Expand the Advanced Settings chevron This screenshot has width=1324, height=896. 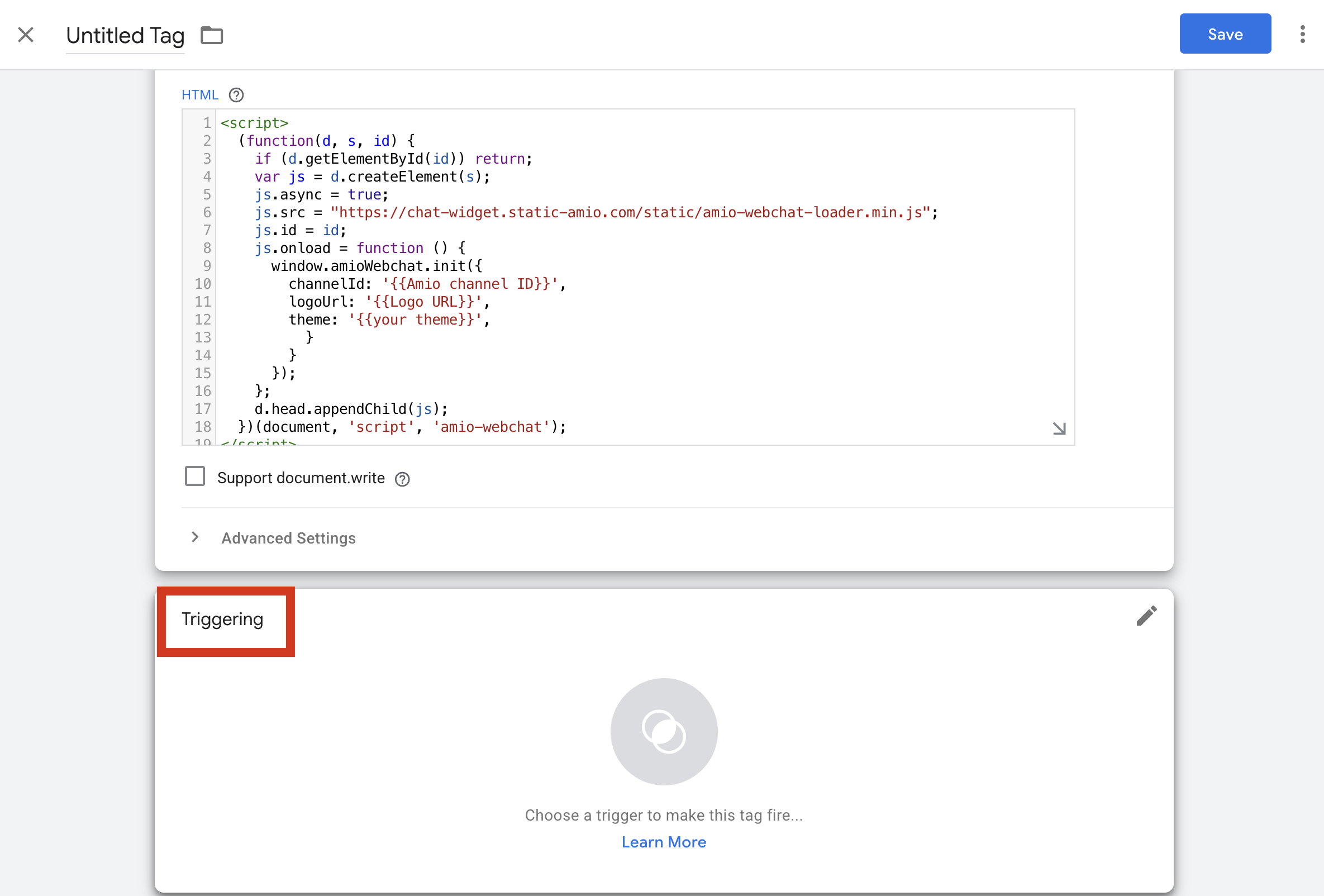coord(195,537)
